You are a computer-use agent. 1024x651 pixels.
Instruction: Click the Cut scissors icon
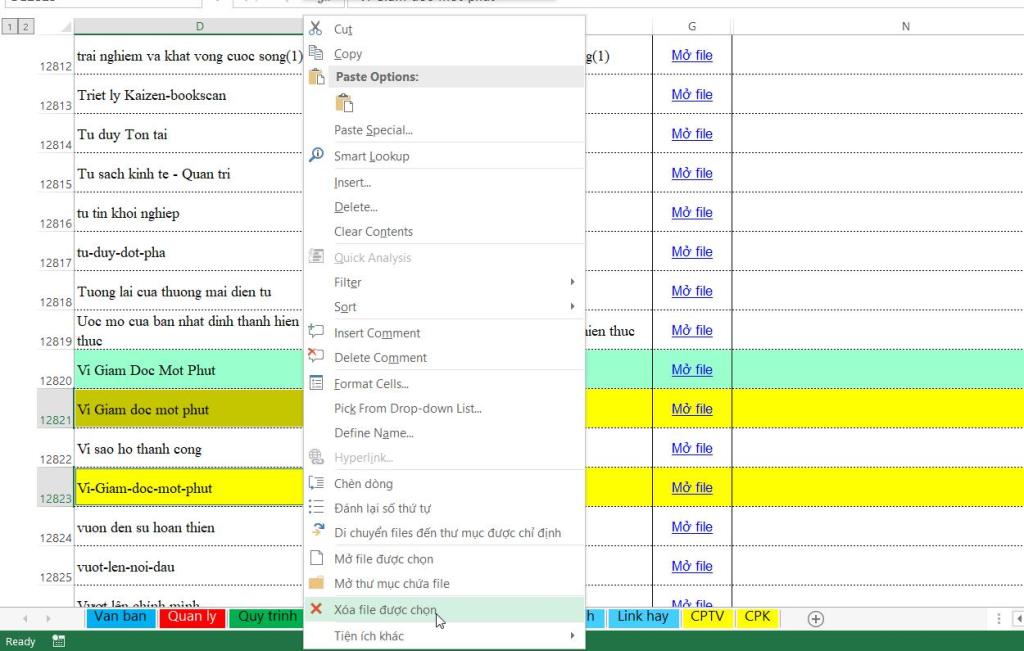317,29
